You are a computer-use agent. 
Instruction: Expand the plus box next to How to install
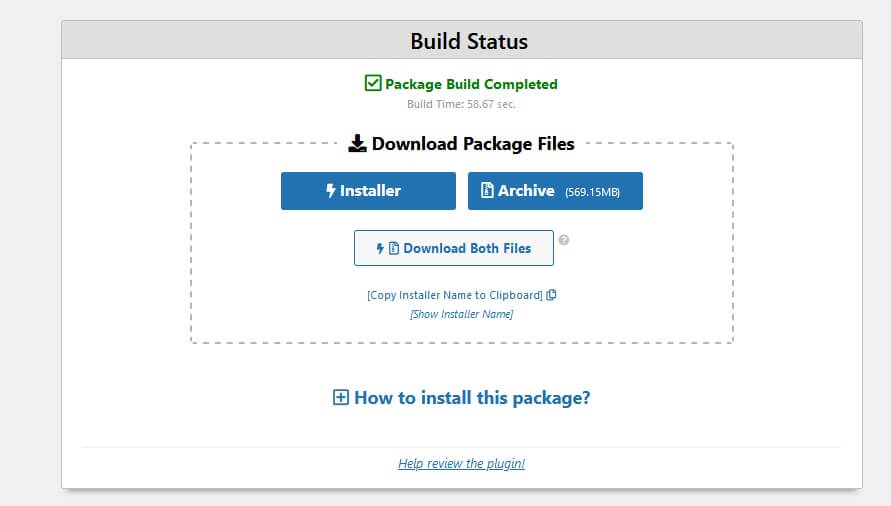point(341,397)
